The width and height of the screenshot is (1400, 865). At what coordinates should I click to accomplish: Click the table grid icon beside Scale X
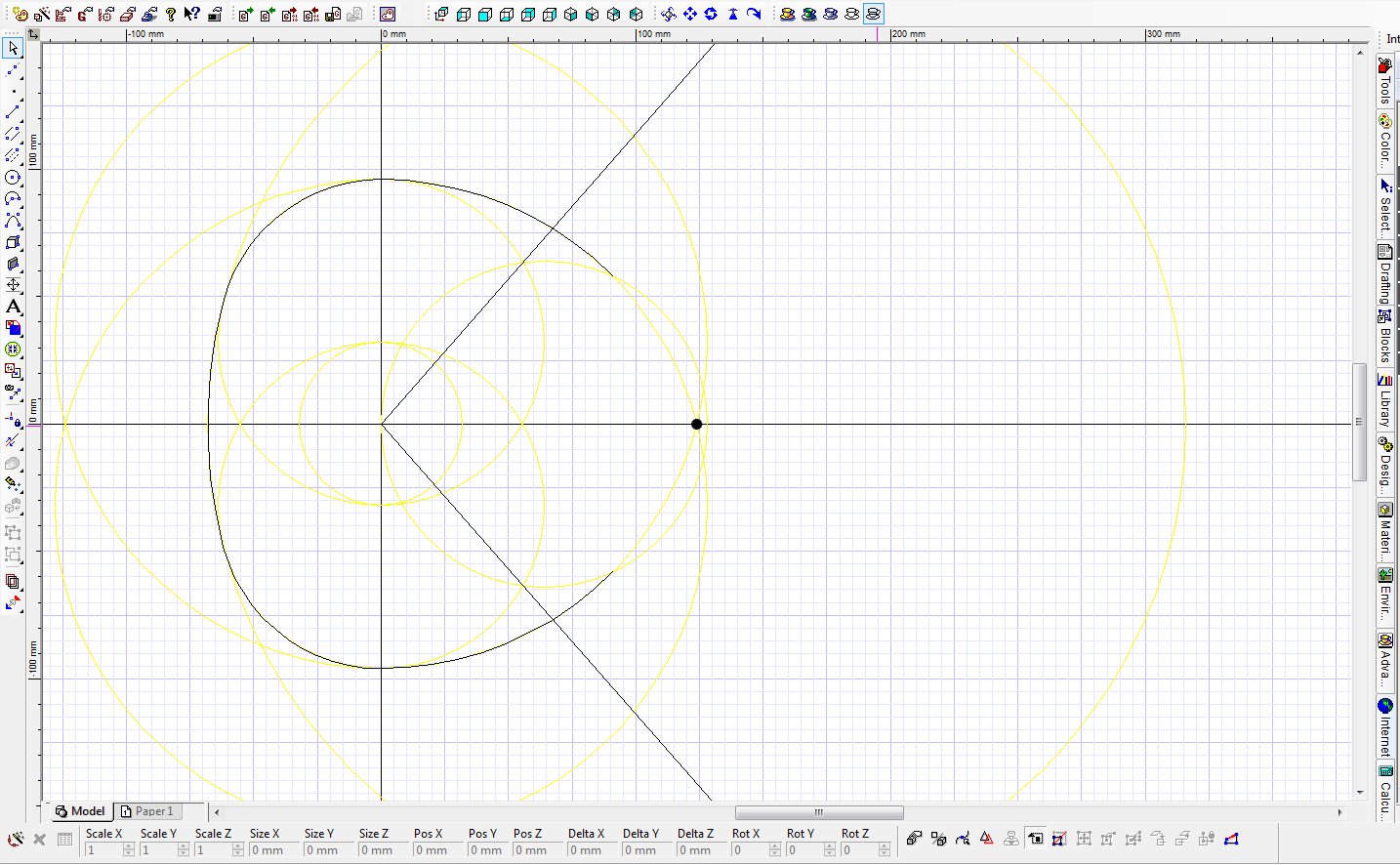pyautogui.click(x=64, y=840)
